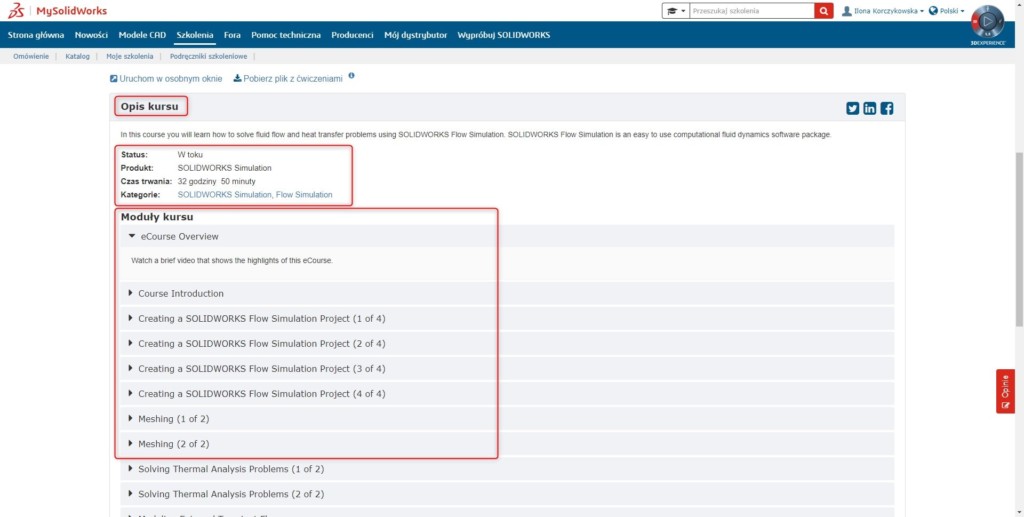The image size is (1024, 517).
Task: Expand the Course Introduction module
Action: click(507, 294)
